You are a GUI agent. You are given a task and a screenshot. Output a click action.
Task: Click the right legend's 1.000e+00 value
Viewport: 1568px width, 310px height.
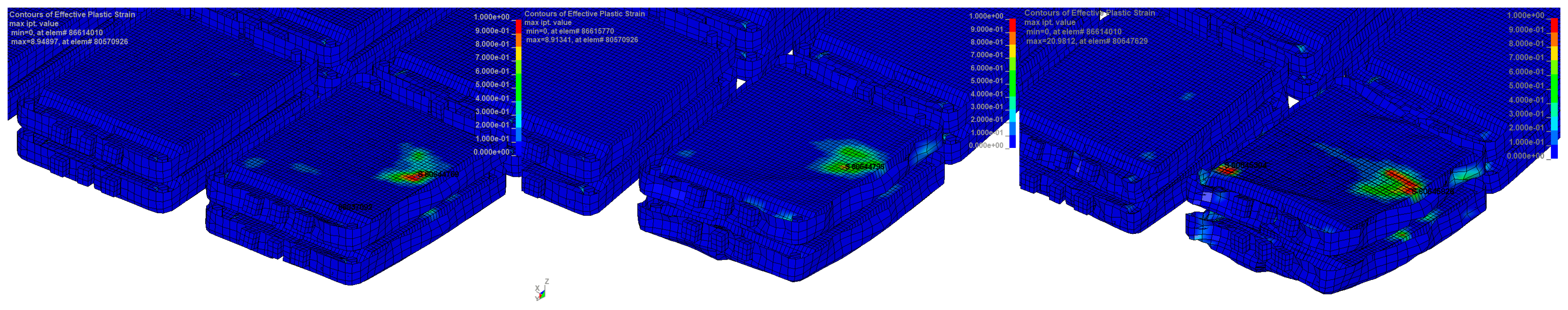[x=1525, y=15]
